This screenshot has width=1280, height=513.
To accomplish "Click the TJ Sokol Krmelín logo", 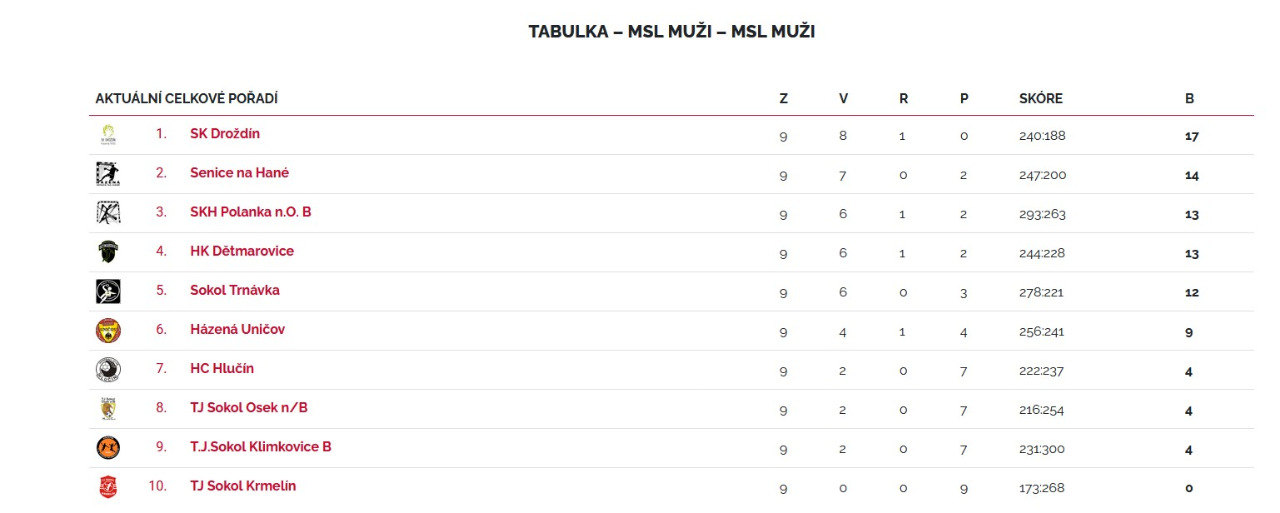I will [x=108, y=487].
